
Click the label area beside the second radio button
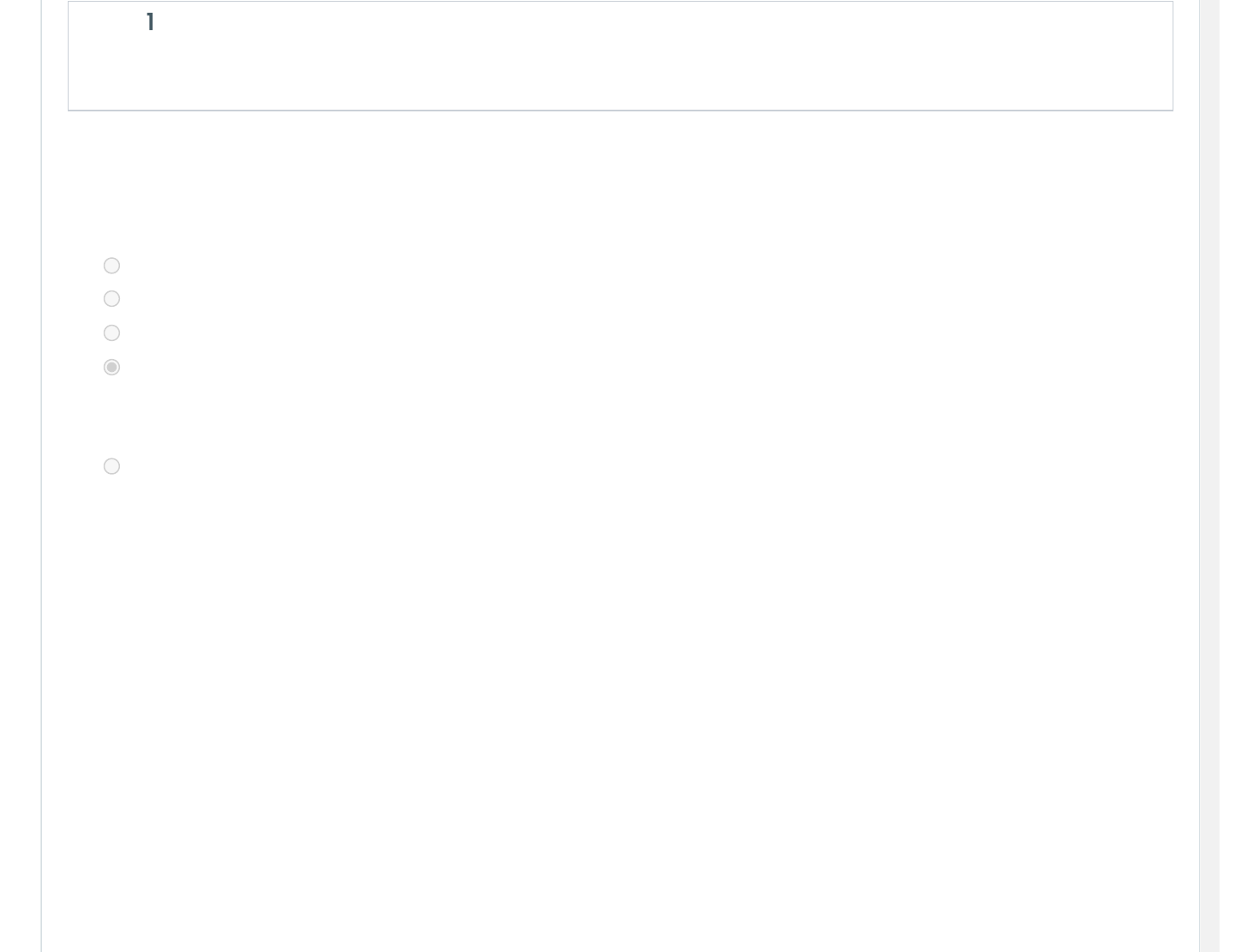tap(171, 299)
